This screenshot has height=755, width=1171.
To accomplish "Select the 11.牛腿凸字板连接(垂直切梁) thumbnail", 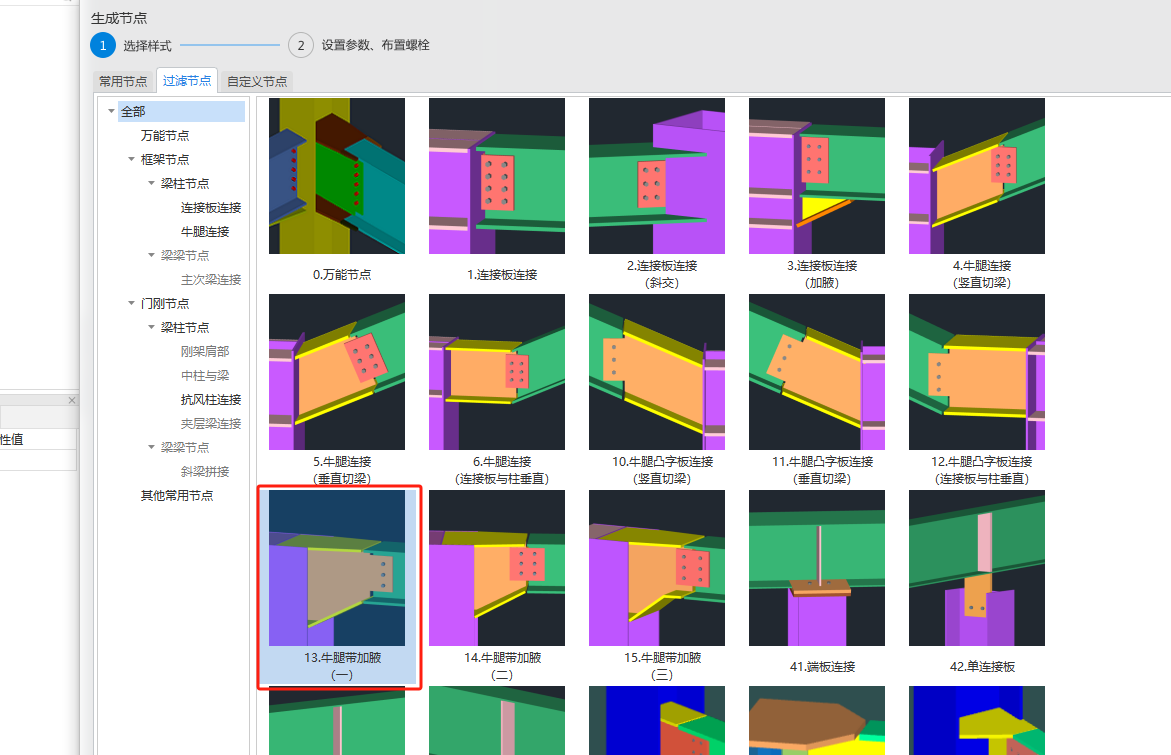I will [817, 372].
